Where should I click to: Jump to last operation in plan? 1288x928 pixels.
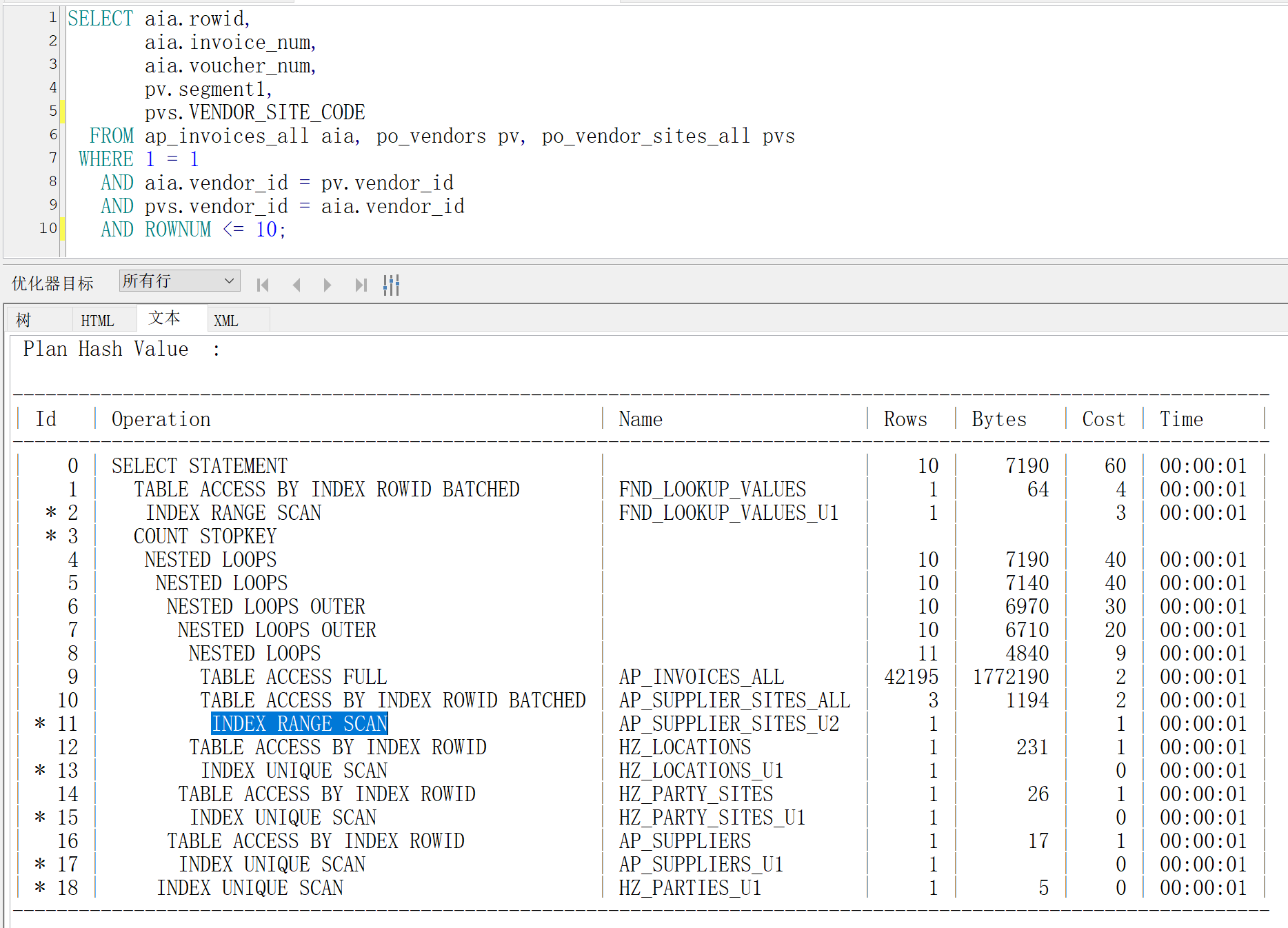(360, 285)
